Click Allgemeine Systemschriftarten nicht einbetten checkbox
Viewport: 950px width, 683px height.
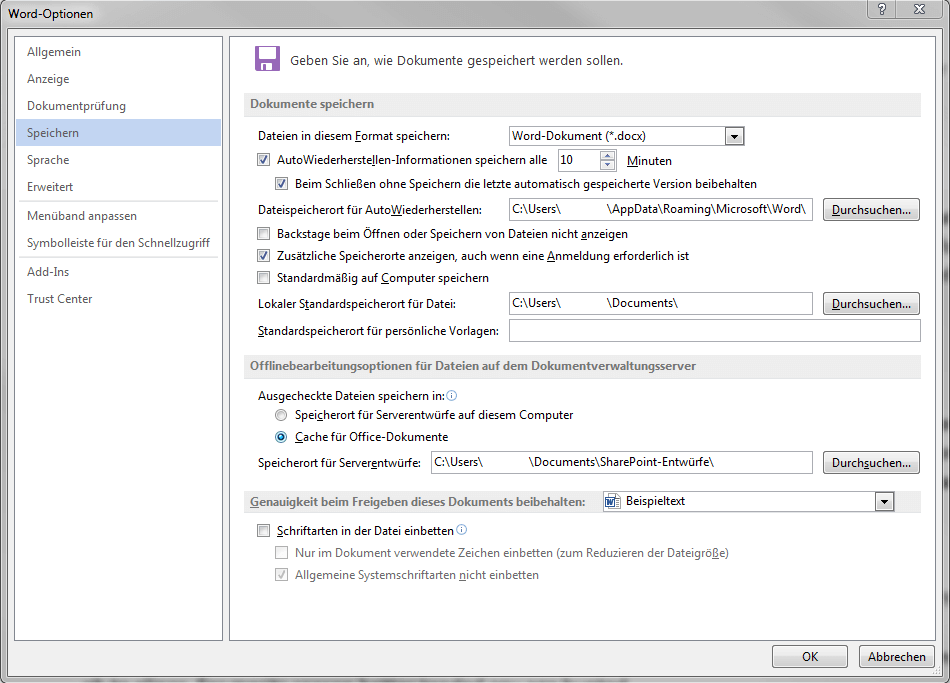[281, 575]
